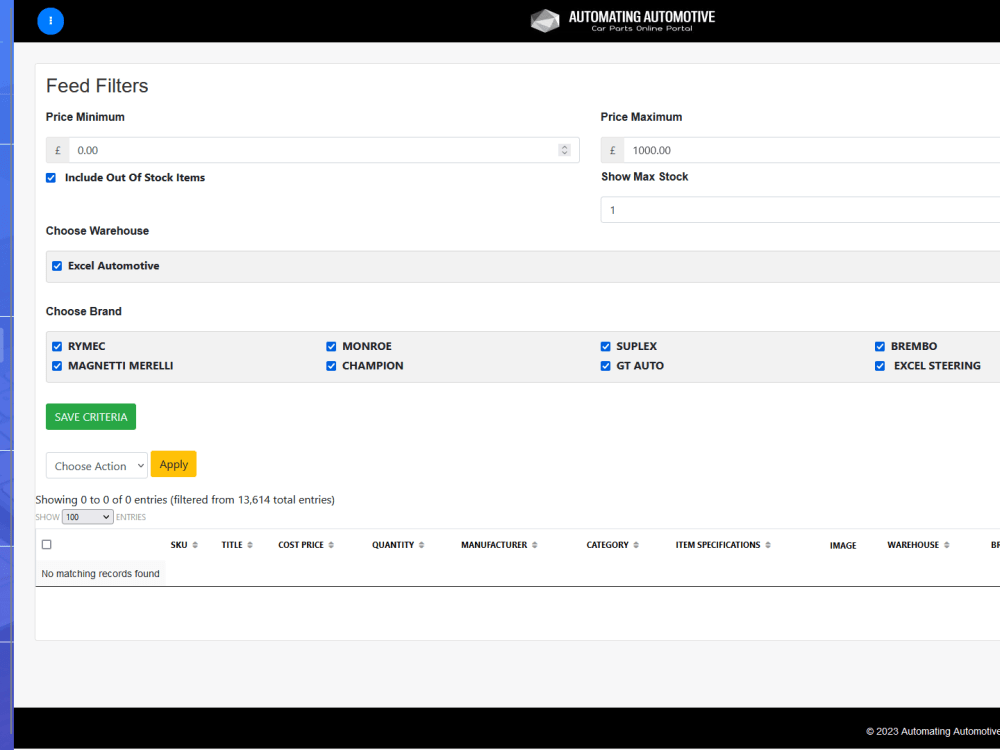The width and height of the screenshot is (1000, 750).
Task: Uncheck the MAGNETTI MERELLI brand checkbox
Action: pyautogui.click(x=57, y=366)
